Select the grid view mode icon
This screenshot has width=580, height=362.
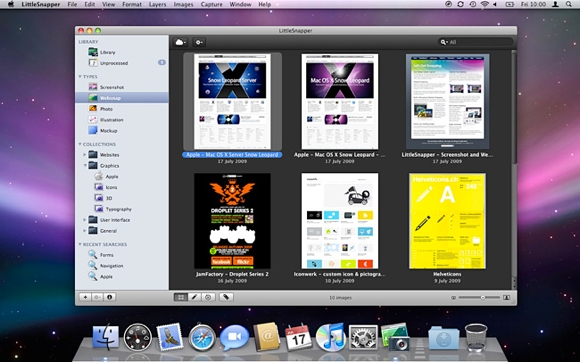click(x=181, y=297)
